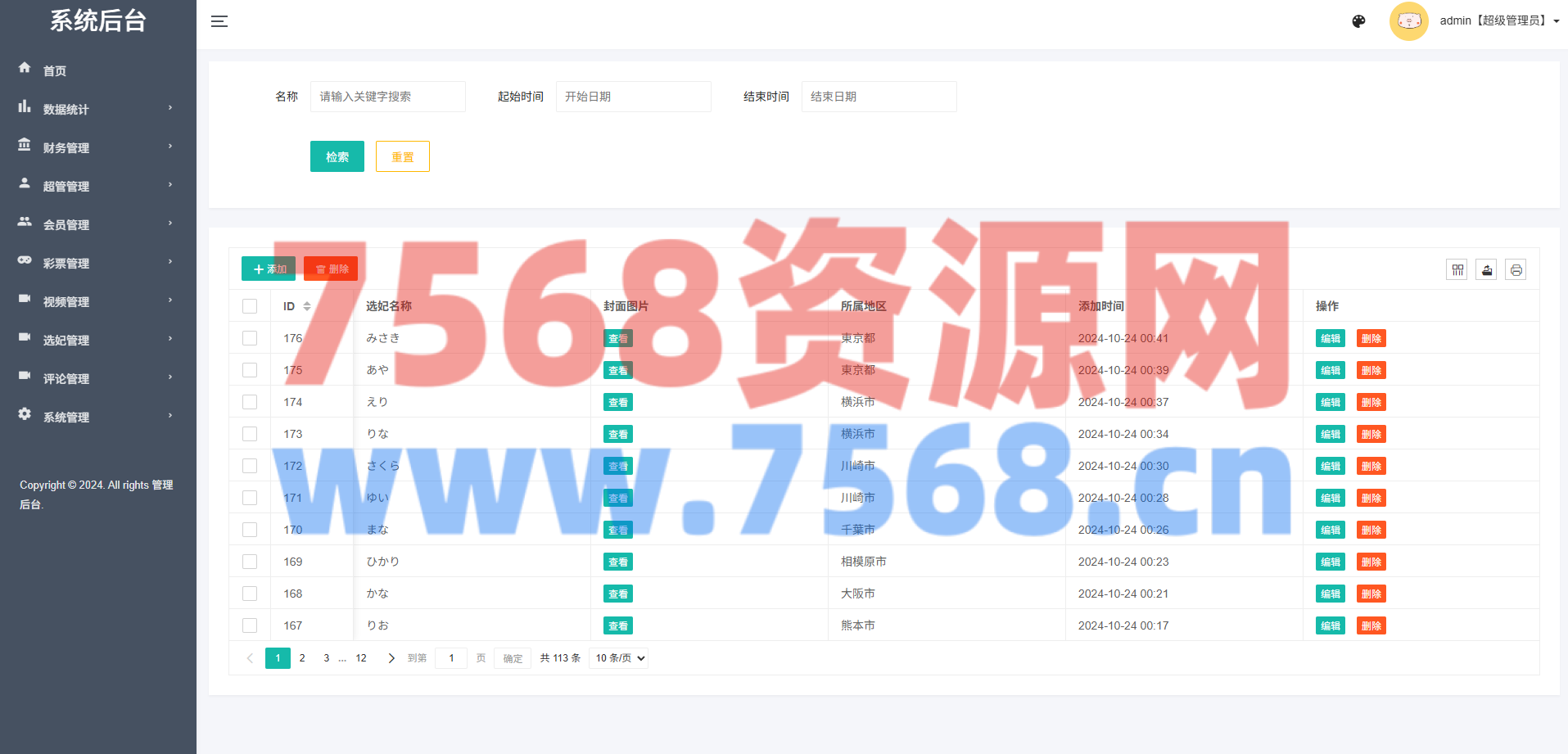
Task: Collapse the sidebar with hamburger icon
Action: pyautogui.click(x=219, y=21)
